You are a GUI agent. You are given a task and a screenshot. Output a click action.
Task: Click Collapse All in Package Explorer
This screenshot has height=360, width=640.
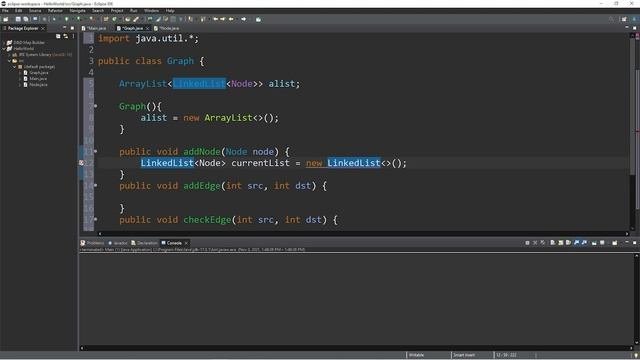(x=58, y=36)
